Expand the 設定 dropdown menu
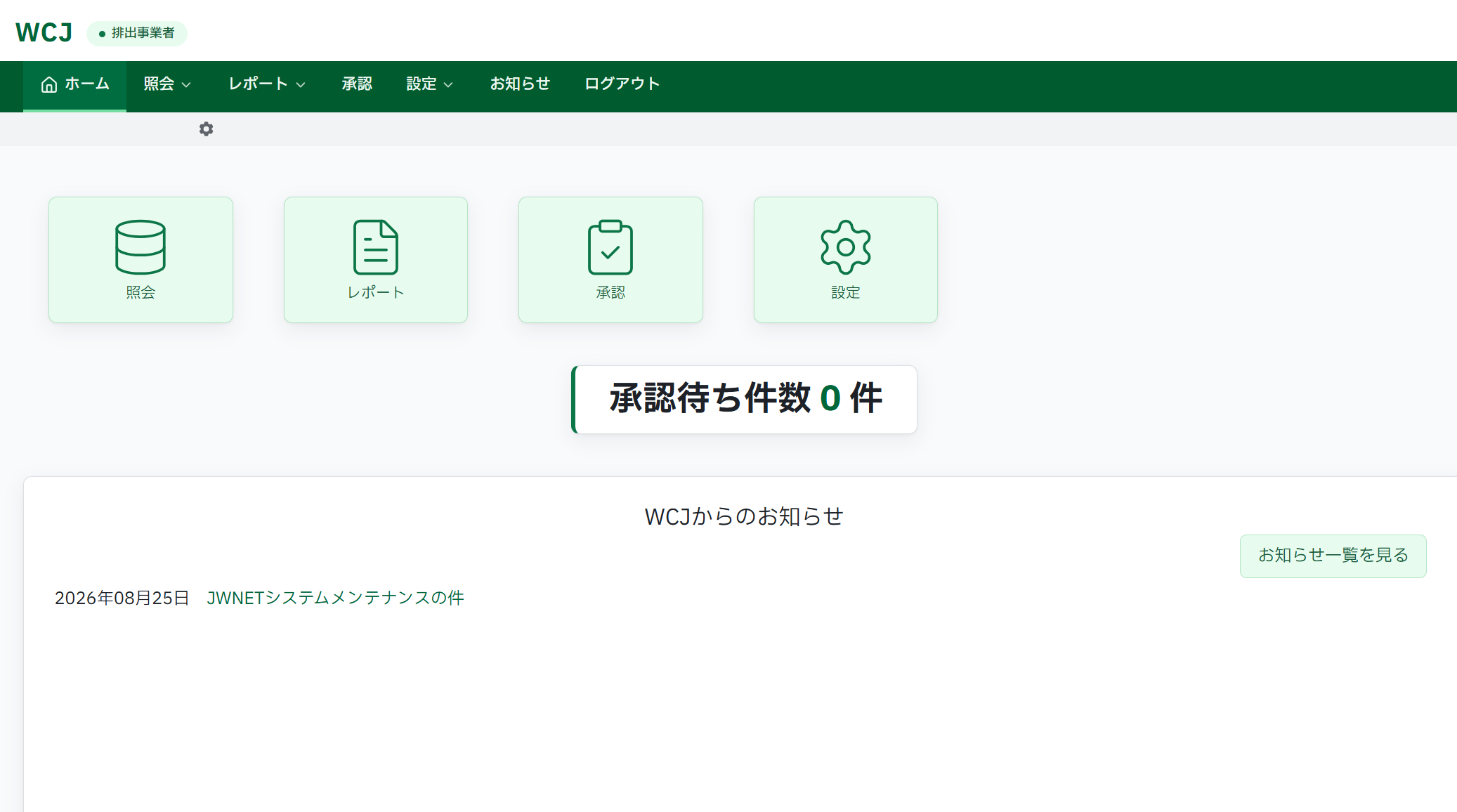Image resolution: width=1457 pixels, height=812 pixels. [430, 84]
